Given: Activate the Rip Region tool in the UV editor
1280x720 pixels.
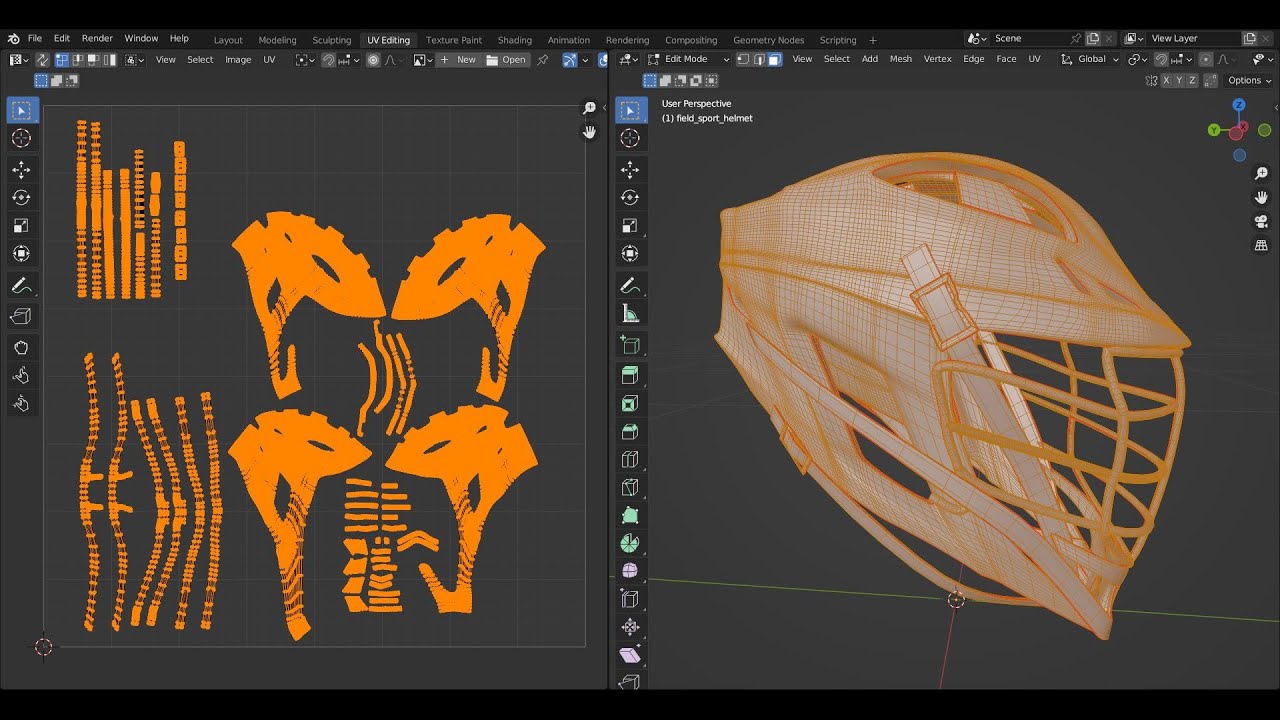Looking at the screenshot, I should coord(21,317).
